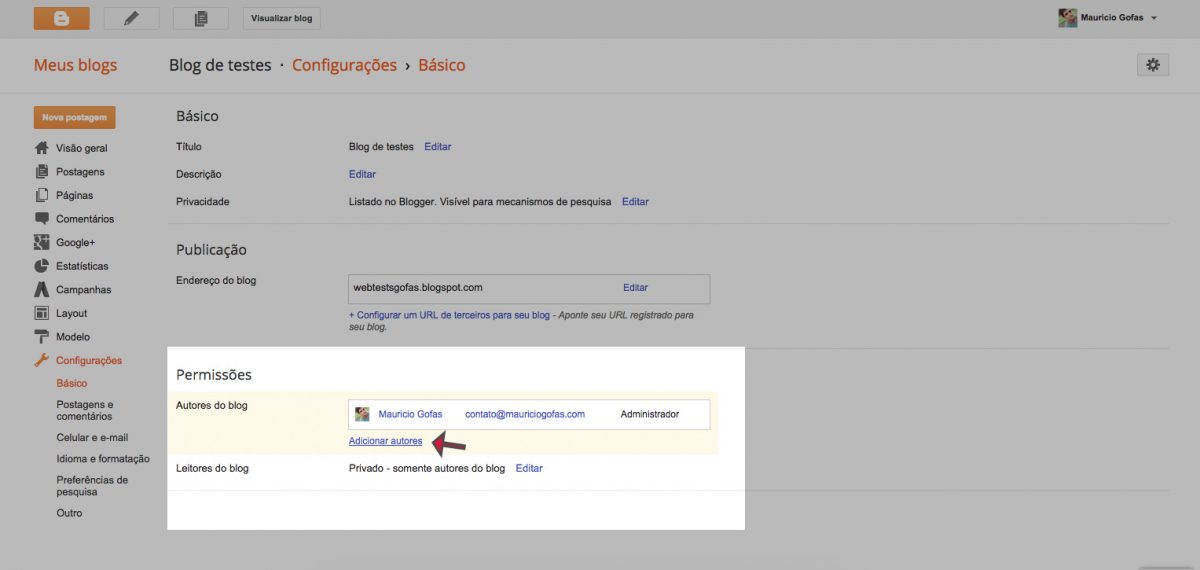The width and height of the screenshot is (1200, 570).
Task: Open Postagens in sidebar
Action: (80, 172)
